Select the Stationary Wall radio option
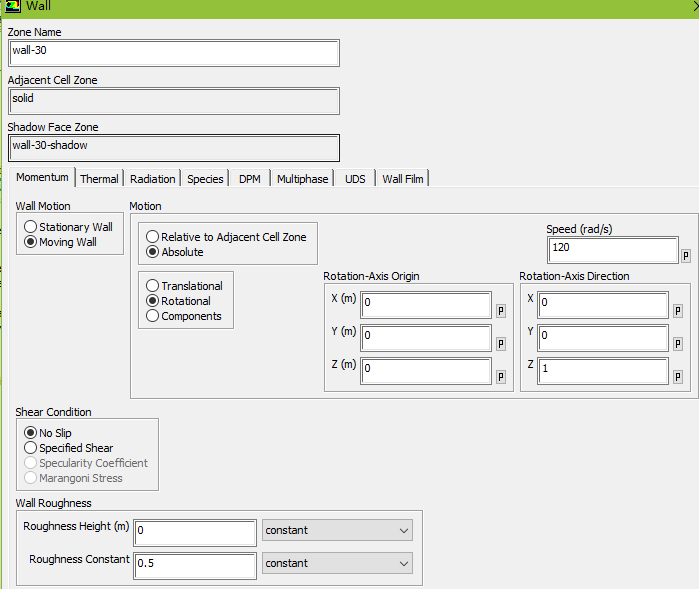 point(31,227)
